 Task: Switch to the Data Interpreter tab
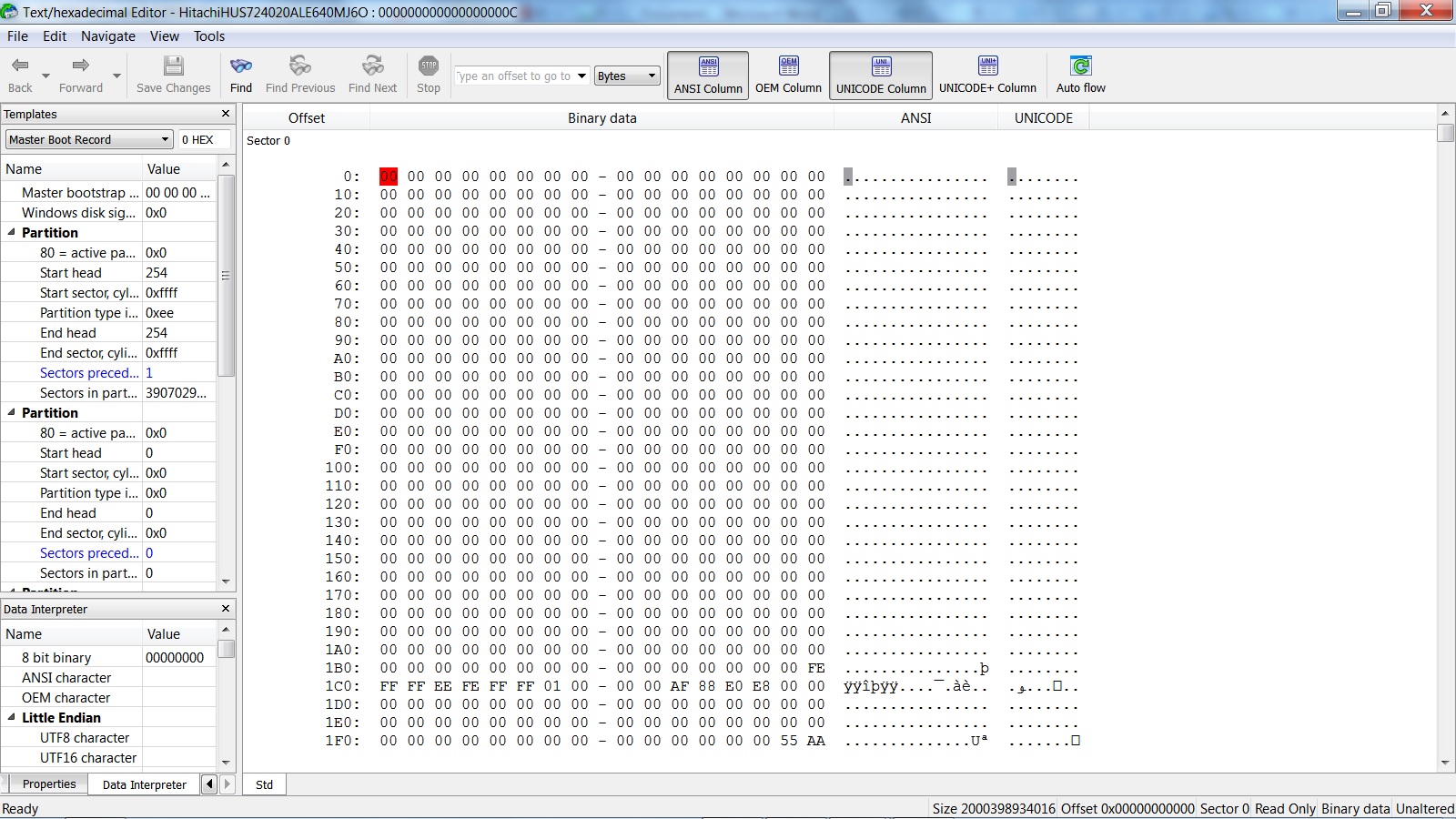point(144,784)
